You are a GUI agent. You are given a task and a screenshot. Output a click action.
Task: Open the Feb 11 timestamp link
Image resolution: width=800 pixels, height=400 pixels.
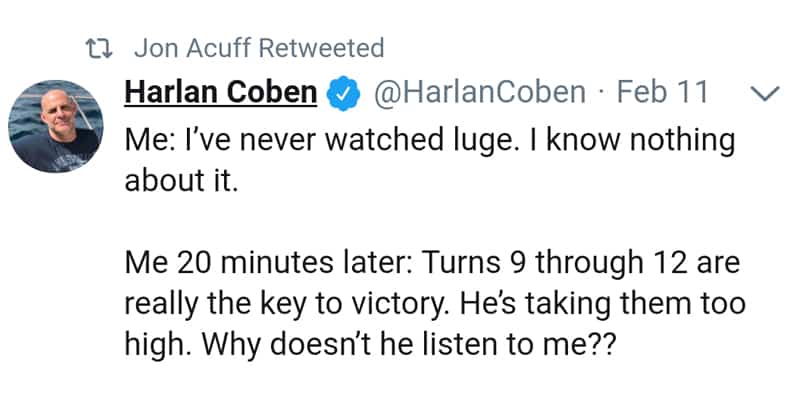(663, 94)
